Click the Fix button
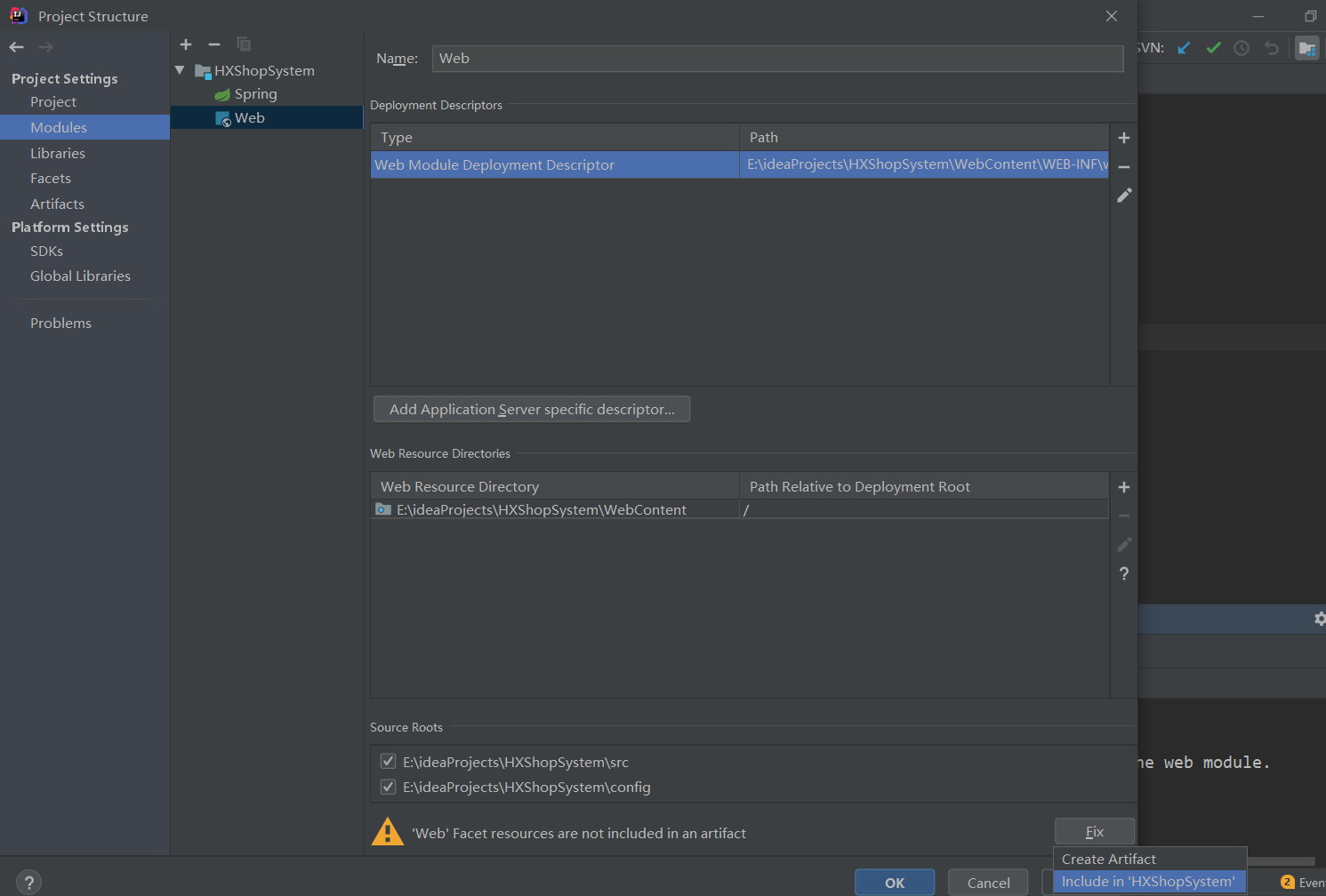 point(1095,831)
